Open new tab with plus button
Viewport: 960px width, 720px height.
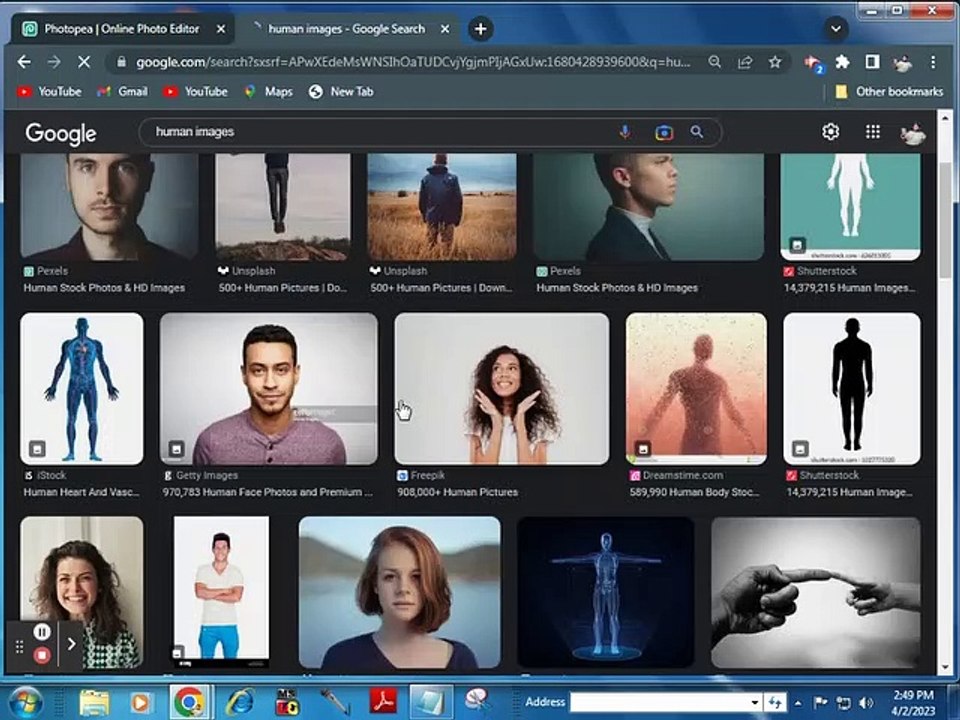point(481,29)
